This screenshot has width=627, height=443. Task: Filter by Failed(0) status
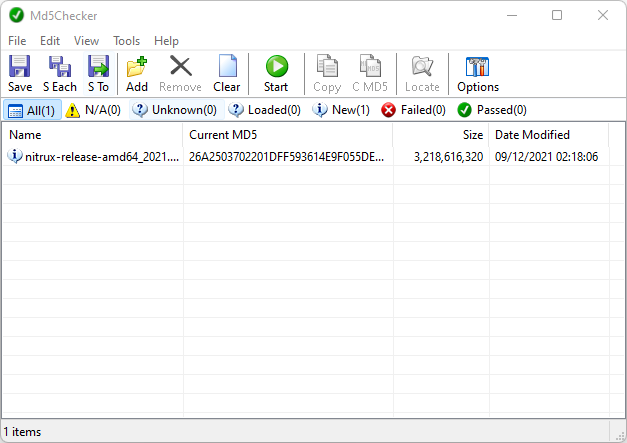[x=413, y=110]
